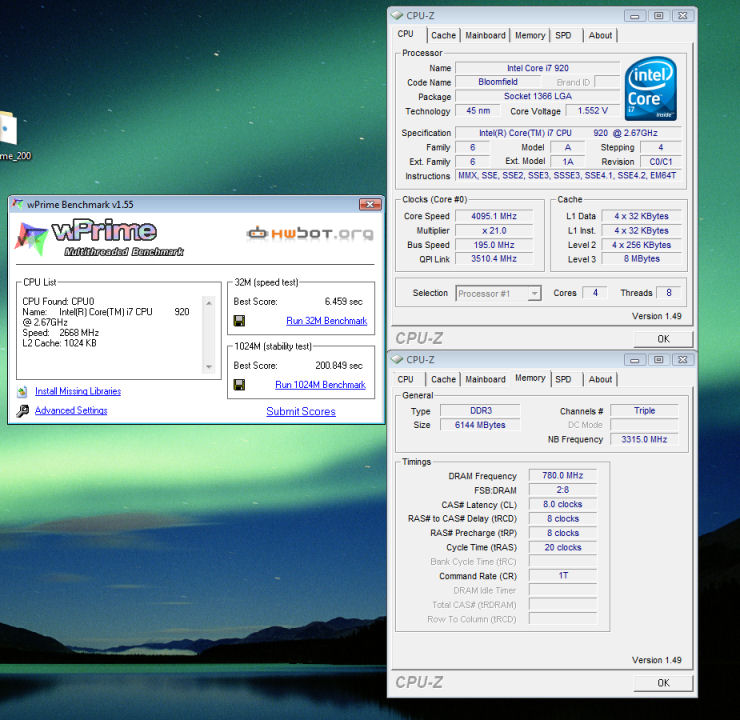Minimize the bottom CPU-Z window

635,360
